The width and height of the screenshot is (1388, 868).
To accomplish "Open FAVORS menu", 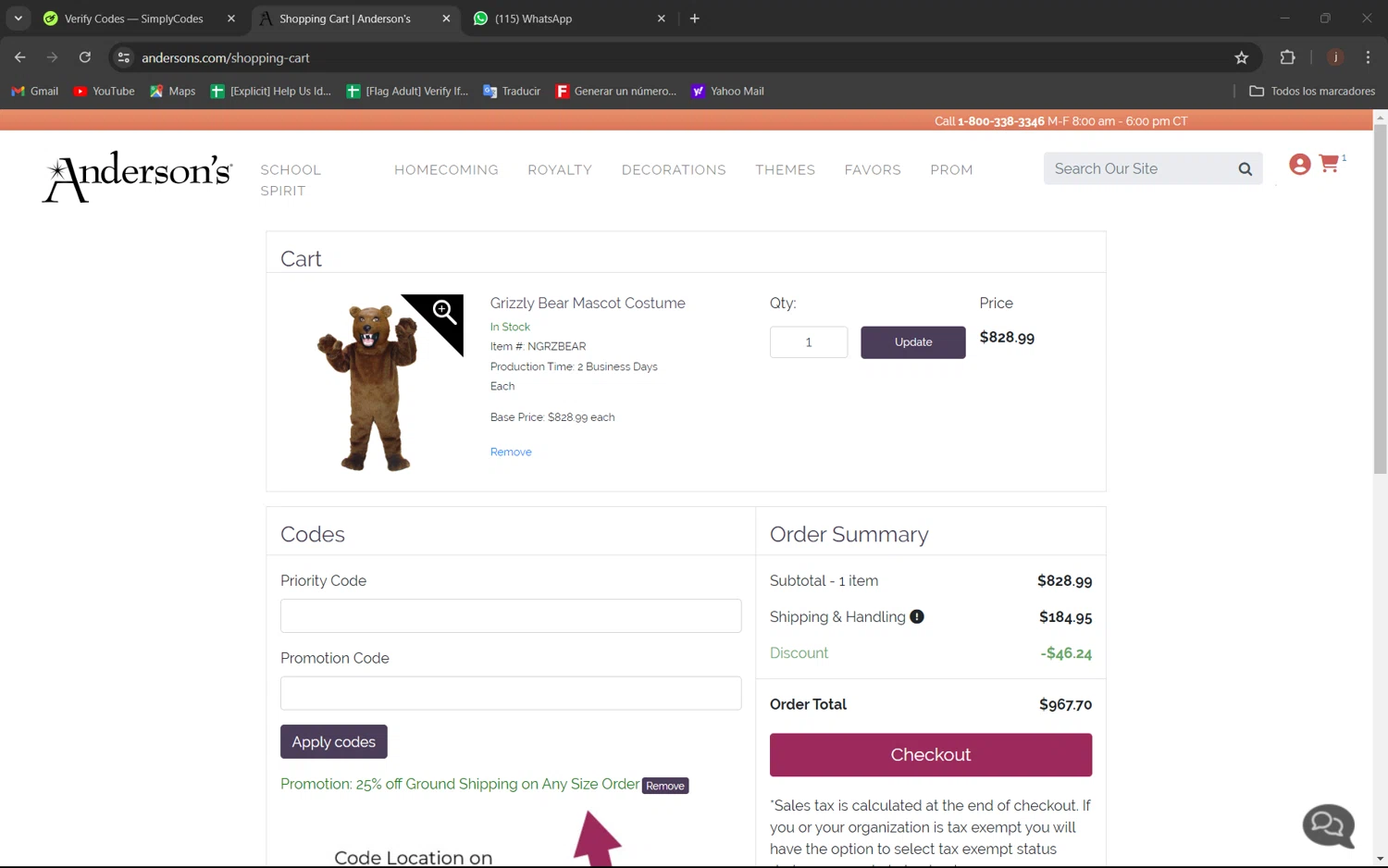I will click(873, 169).
